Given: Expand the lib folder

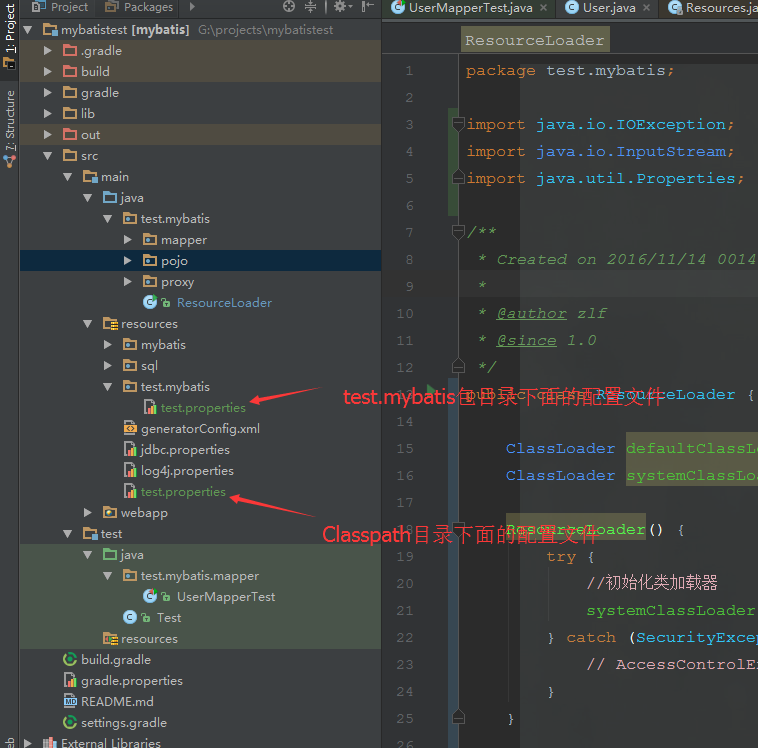Looking at the screenshot, I should (x=47, y=114).
